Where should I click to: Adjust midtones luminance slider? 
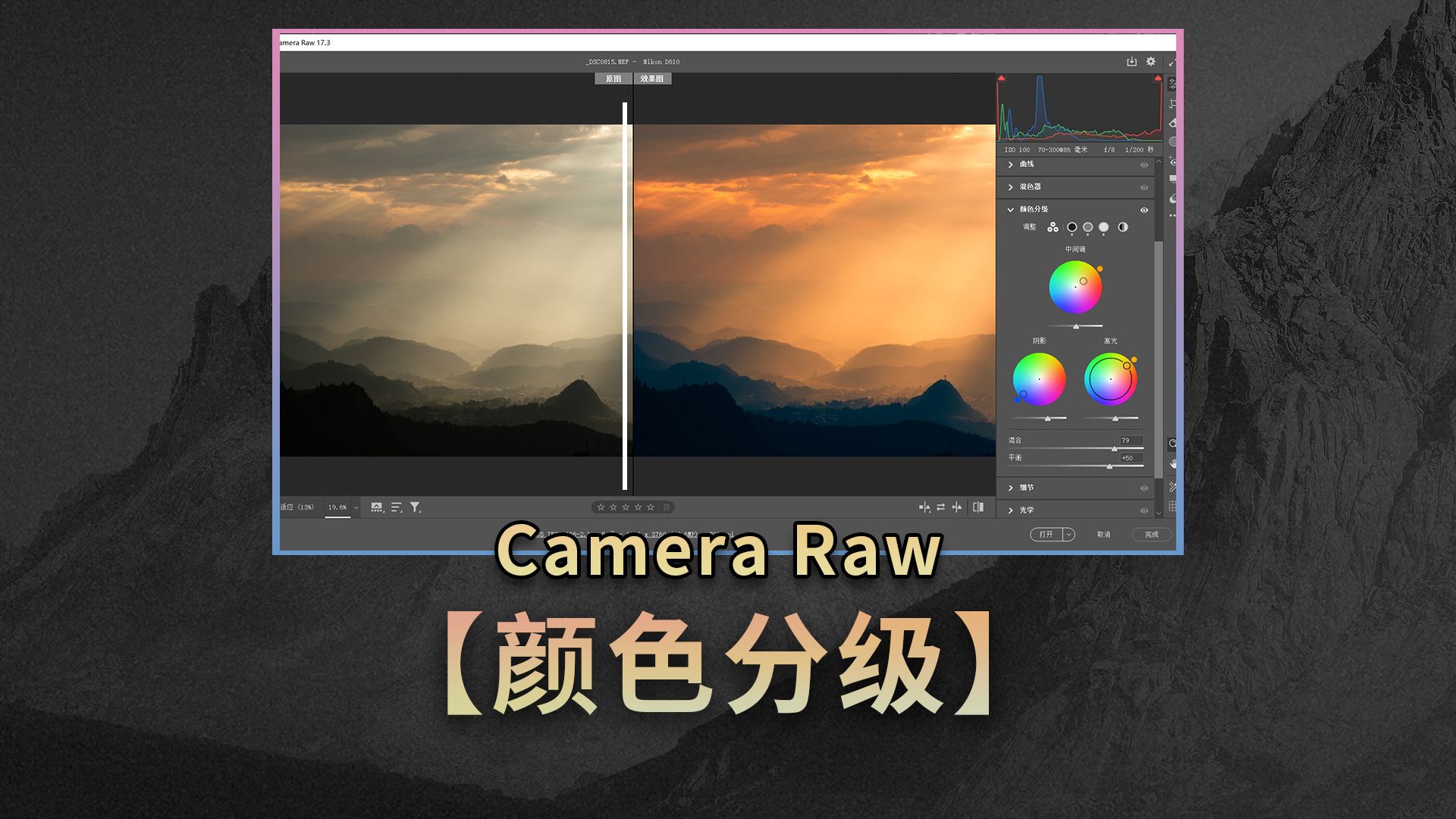pos(1075,326)
